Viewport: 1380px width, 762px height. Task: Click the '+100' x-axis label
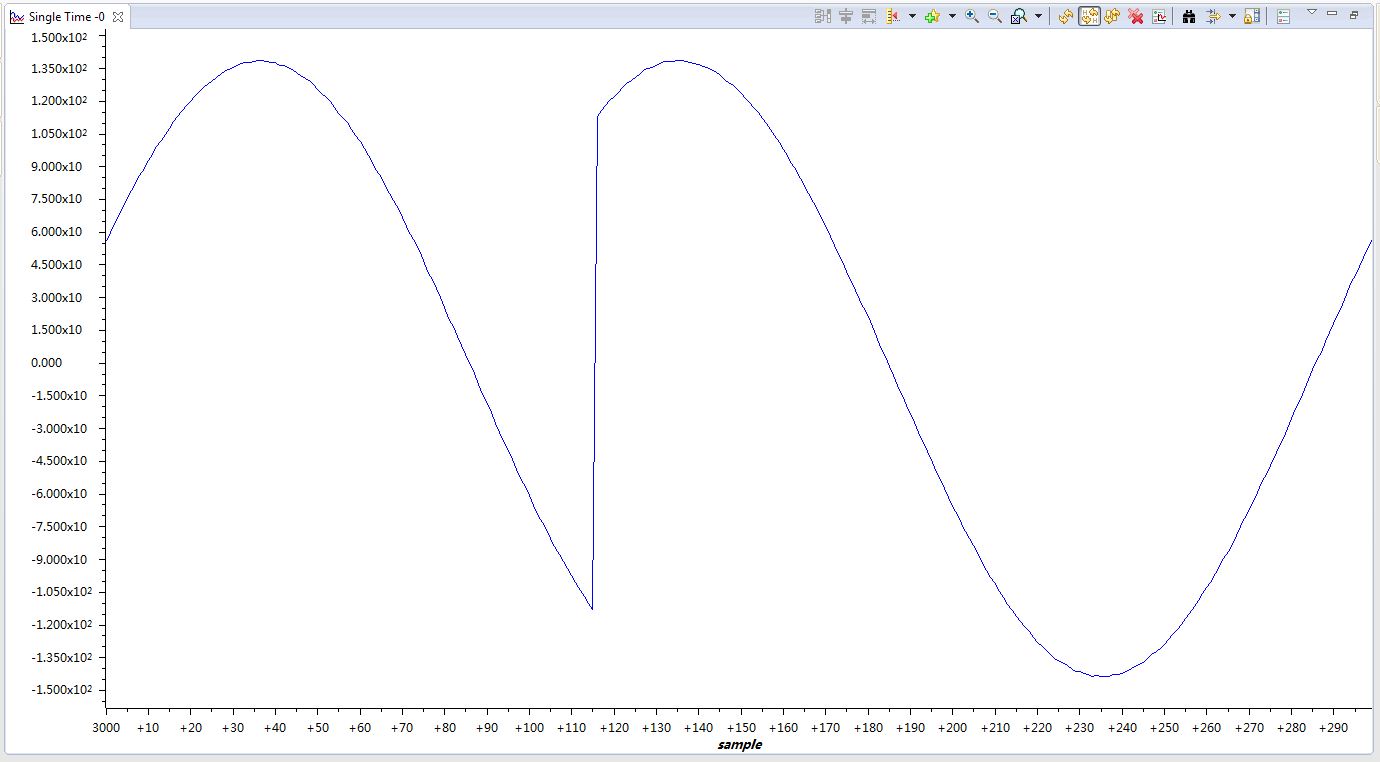point(529,728)
